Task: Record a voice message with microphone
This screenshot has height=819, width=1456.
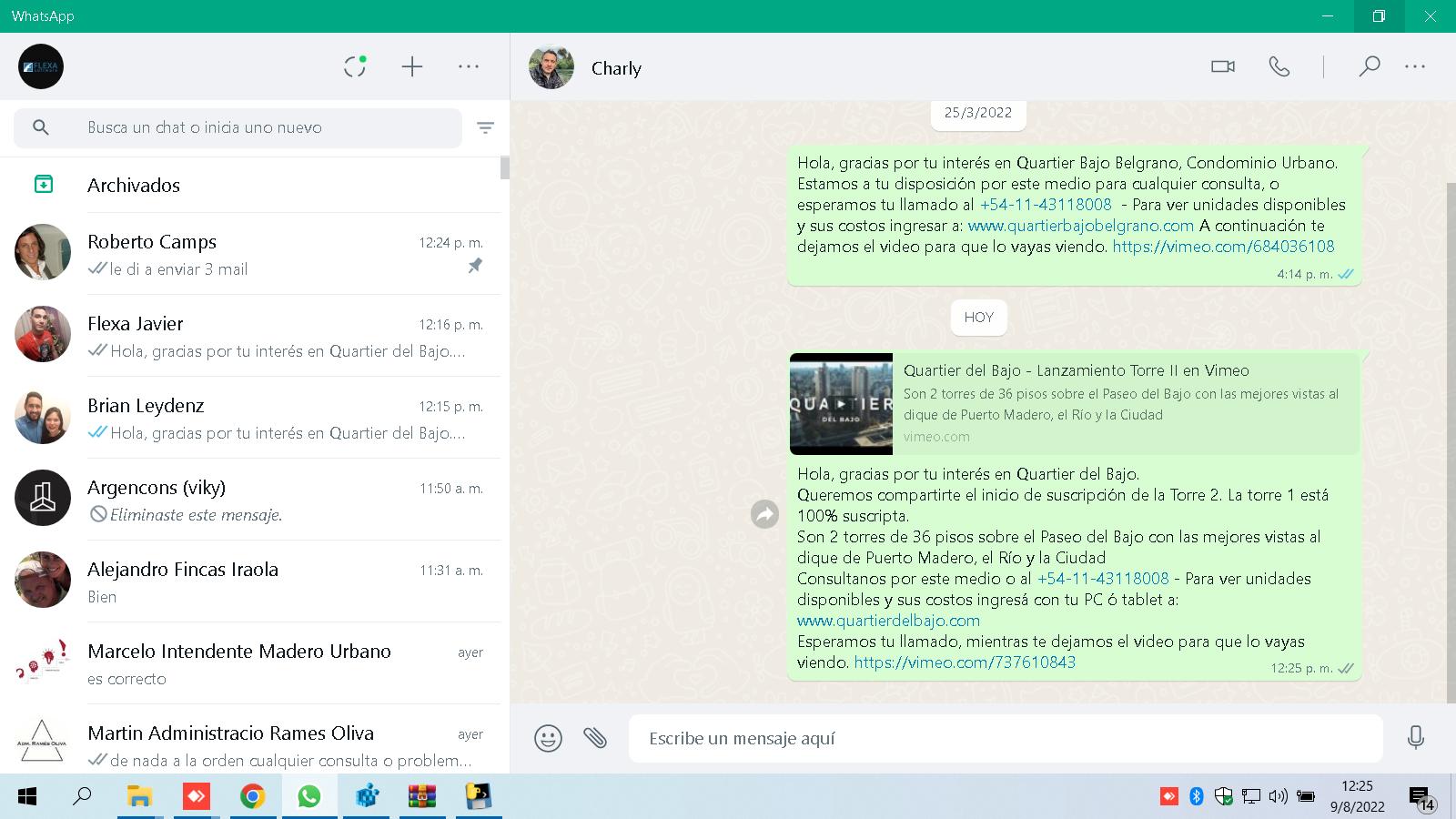Action: tap(1416, 738)
